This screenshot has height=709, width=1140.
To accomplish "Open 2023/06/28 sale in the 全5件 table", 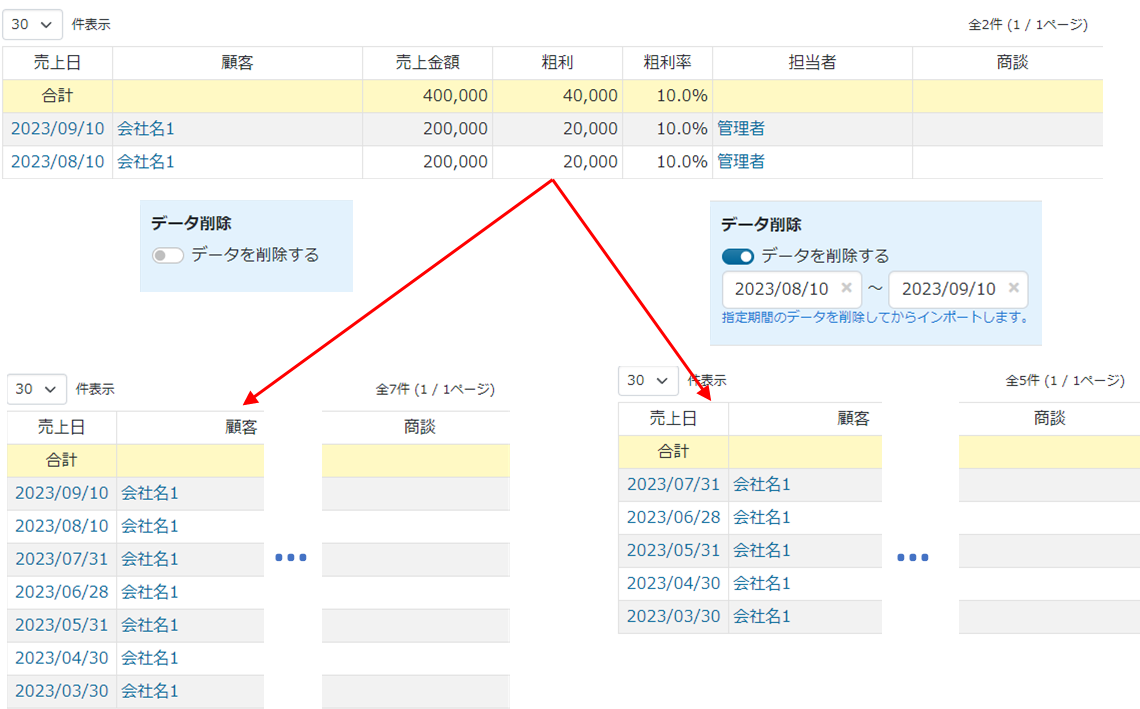I will tap(673, 517).
